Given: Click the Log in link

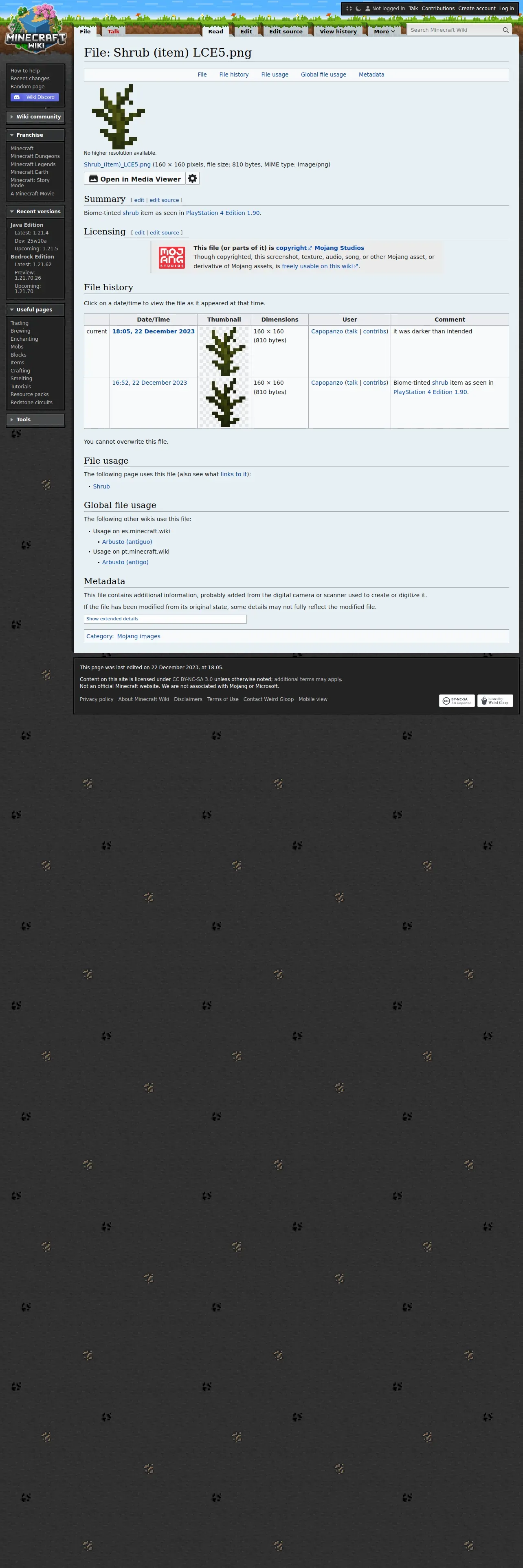Looking at the screenshot, I should tap(507, 9).
